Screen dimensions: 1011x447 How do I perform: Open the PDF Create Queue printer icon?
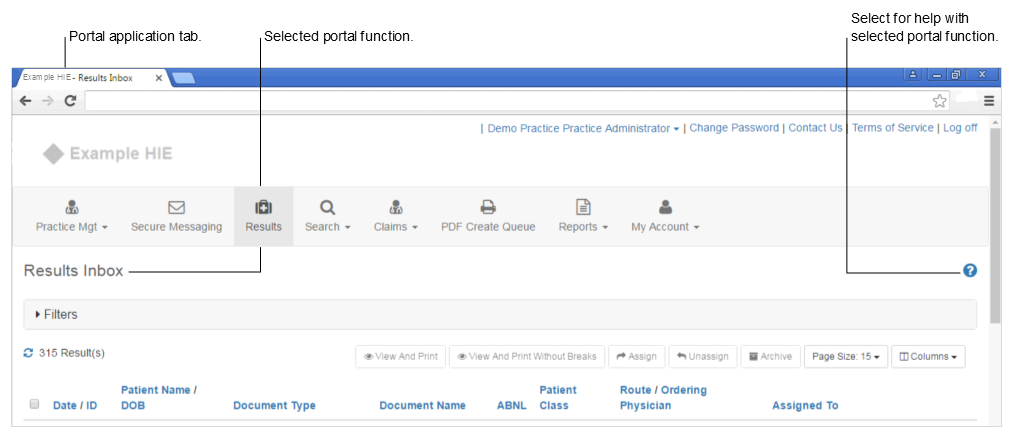(x=488, y=208)
